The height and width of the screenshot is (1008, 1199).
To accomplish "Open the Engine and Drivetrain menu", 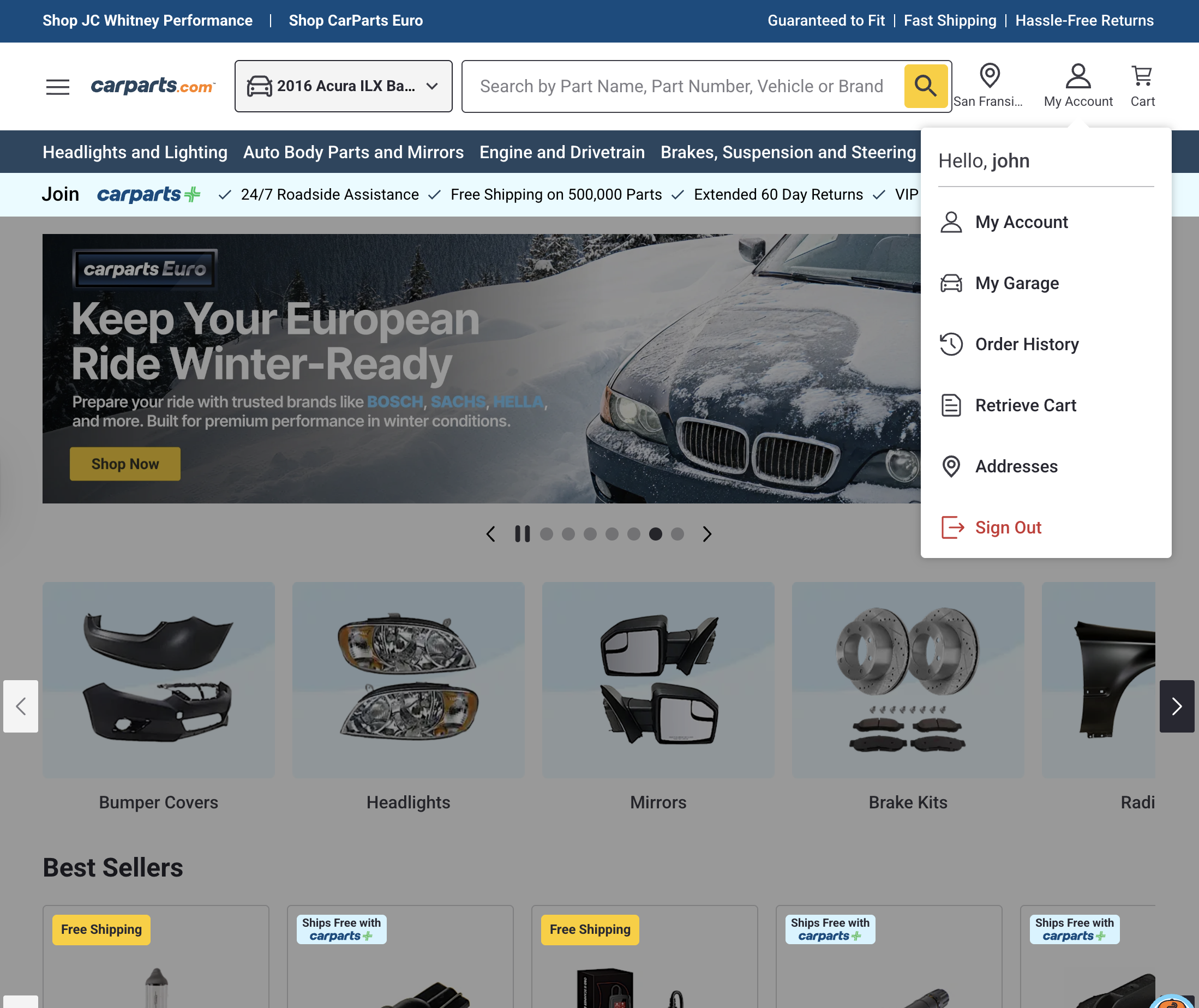I will point(561,152).
